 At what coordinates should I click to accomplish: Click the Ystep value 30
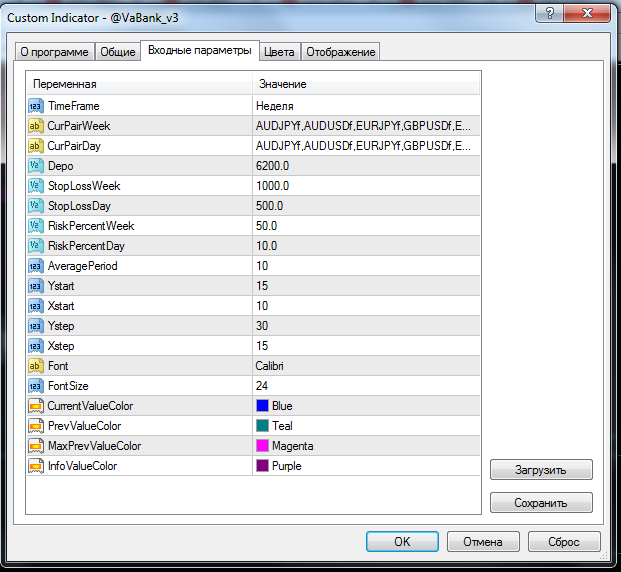tap(262, 326)
